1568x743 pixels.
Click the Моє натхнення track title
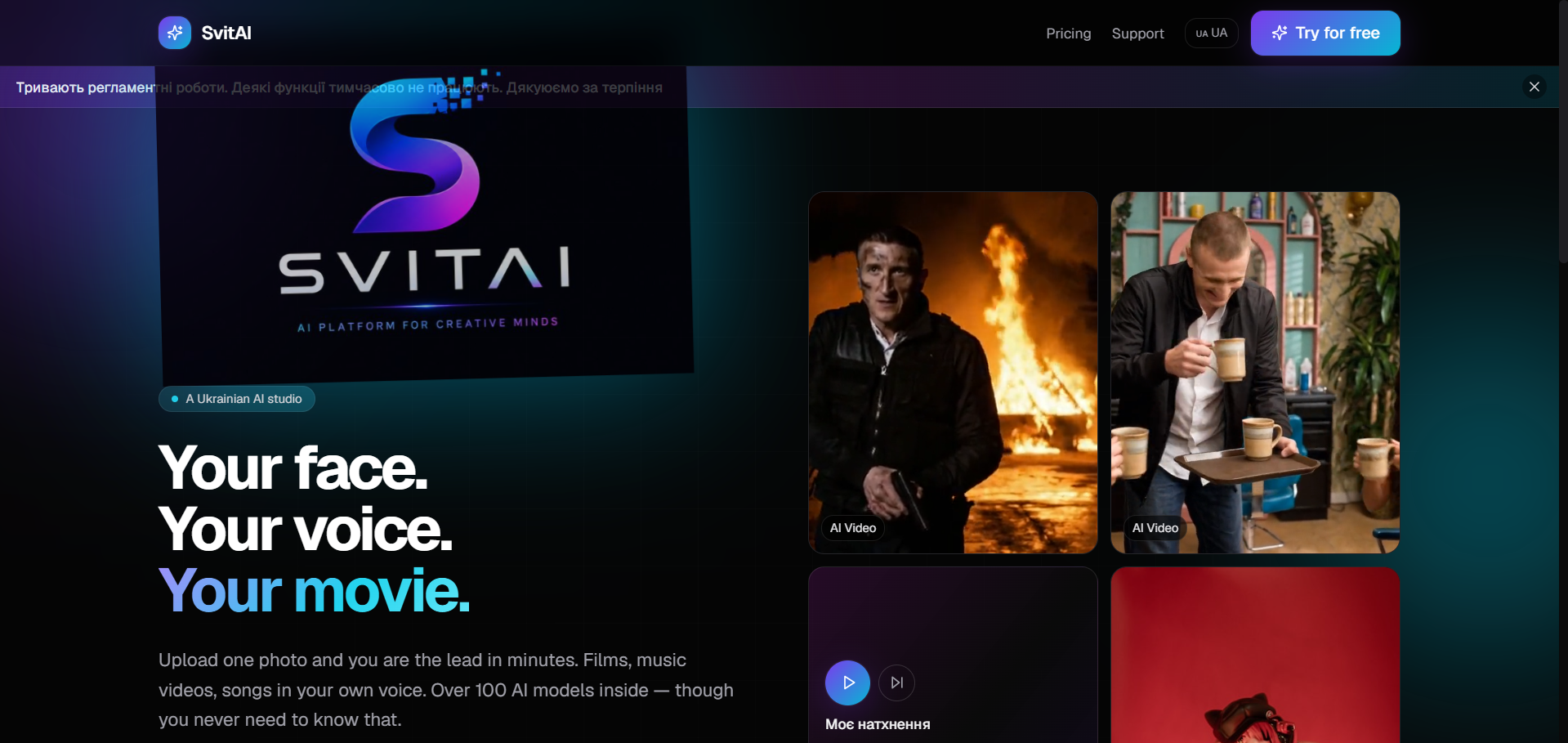click(878, 724)
